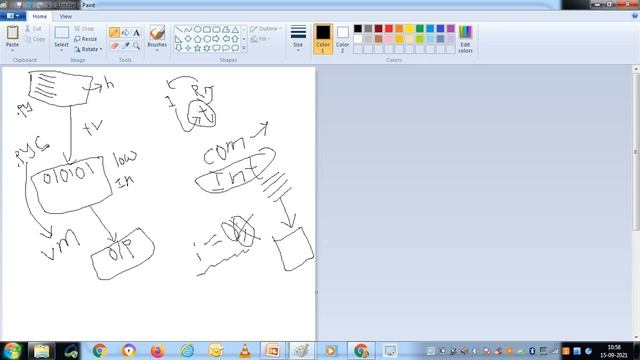Click the Crop button
The height and width of the screenshot is (360, 640).
(x=84, y=29)
